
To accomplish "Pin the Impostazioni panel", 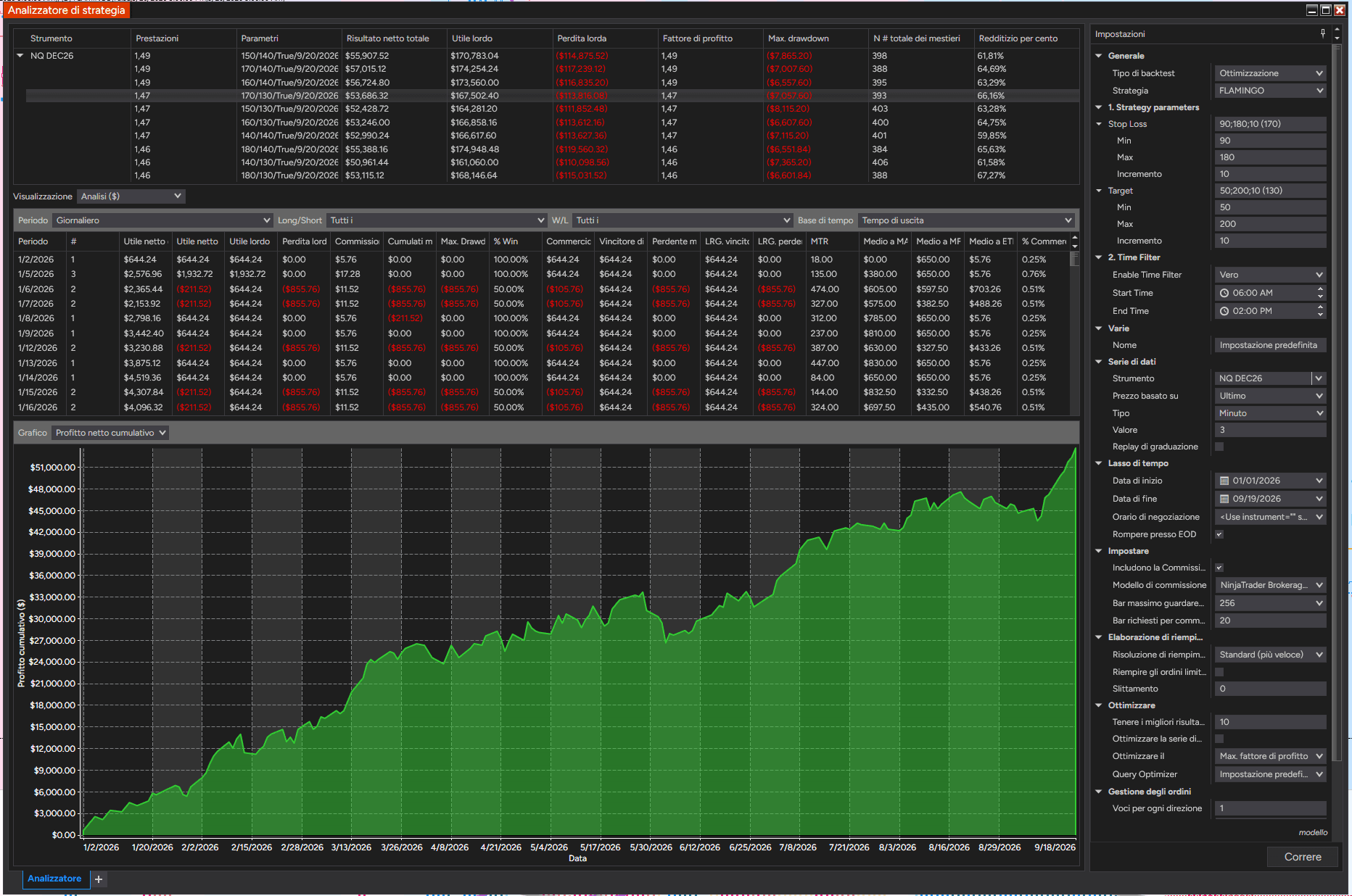I will pos(1323,34).
